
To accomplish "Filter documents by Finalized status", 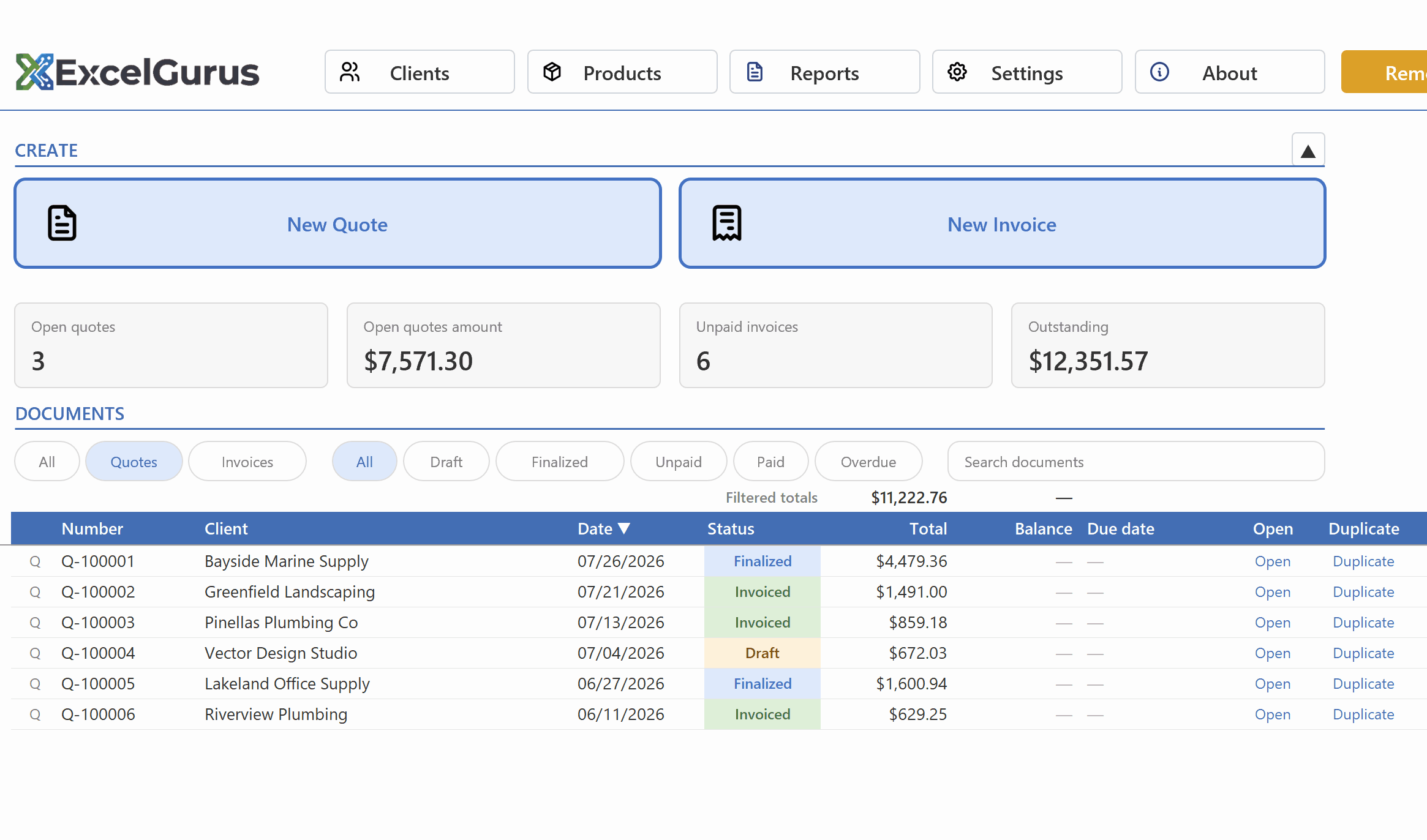I will click(x=560, y=462).
